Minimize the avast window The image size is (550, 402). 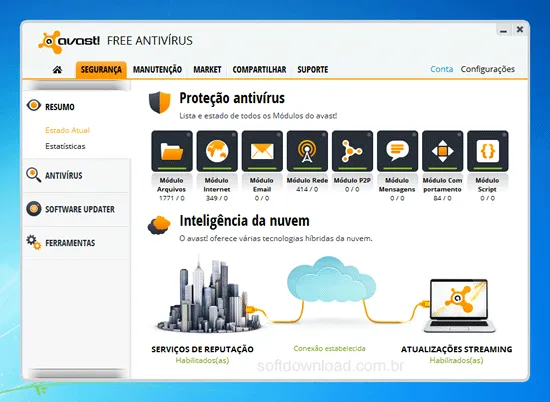504,30
